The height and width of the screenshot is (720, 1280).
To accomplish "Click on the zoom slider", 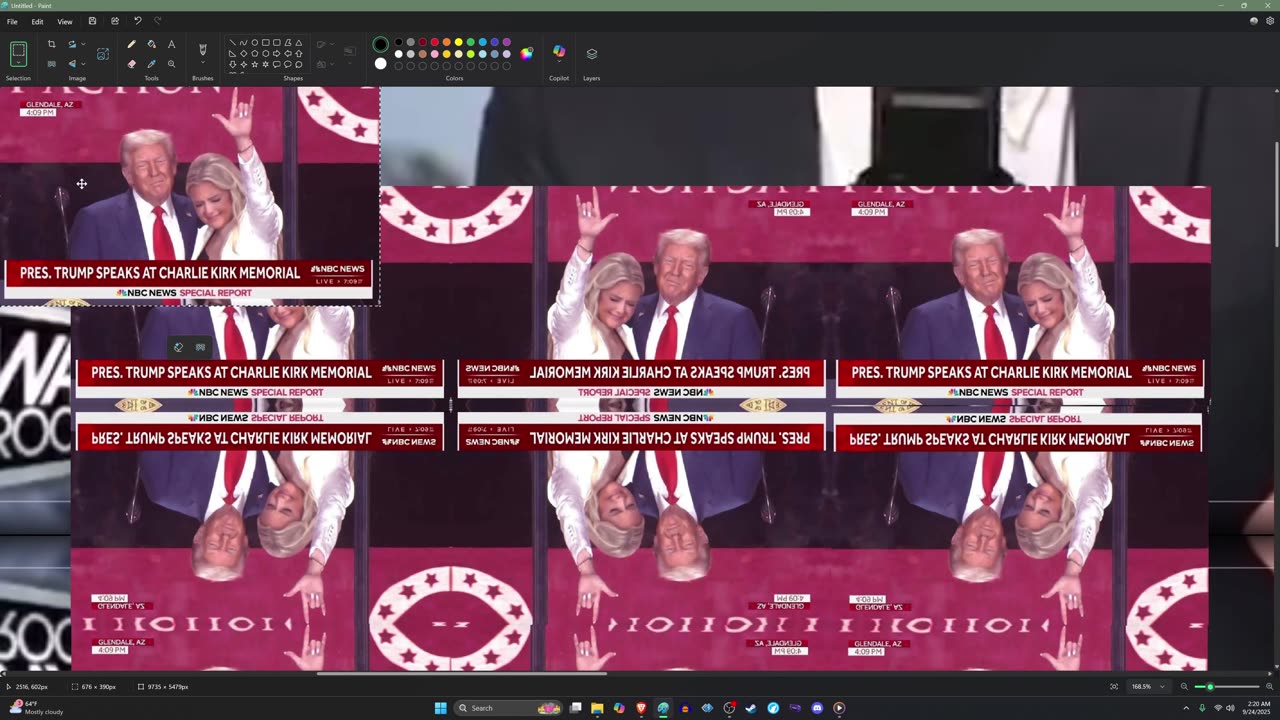I will [x=1227, y=687].
